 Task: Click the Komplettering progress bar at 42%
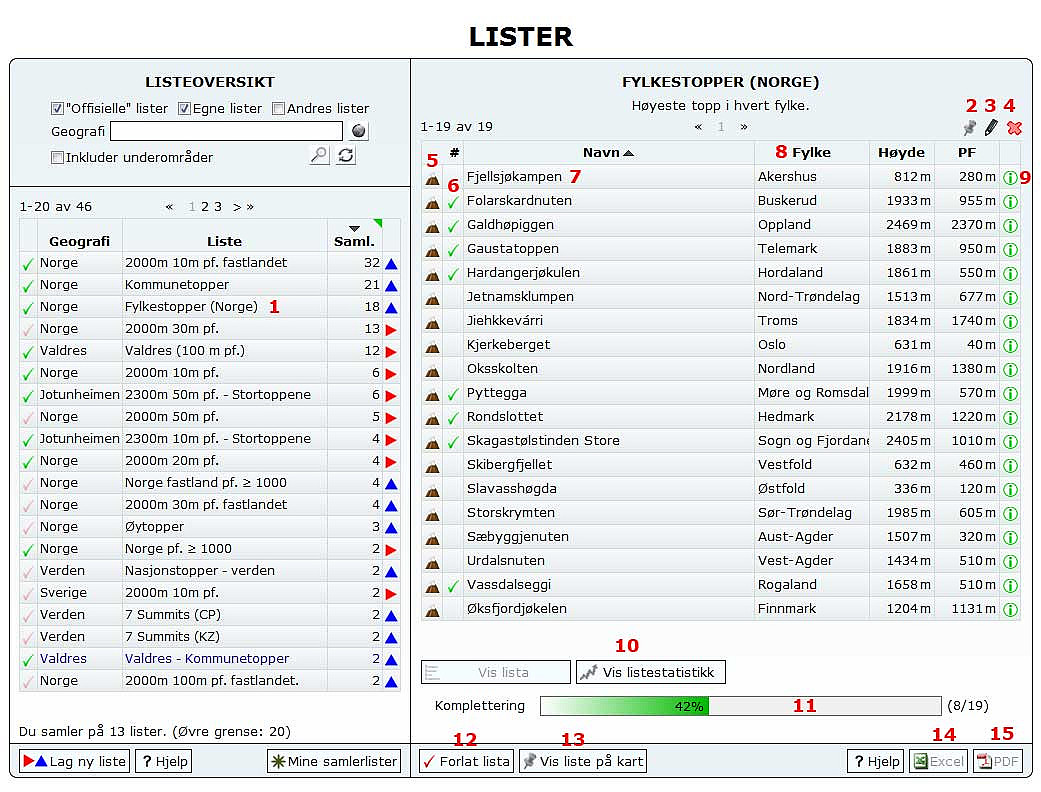(x=741, y=706)
